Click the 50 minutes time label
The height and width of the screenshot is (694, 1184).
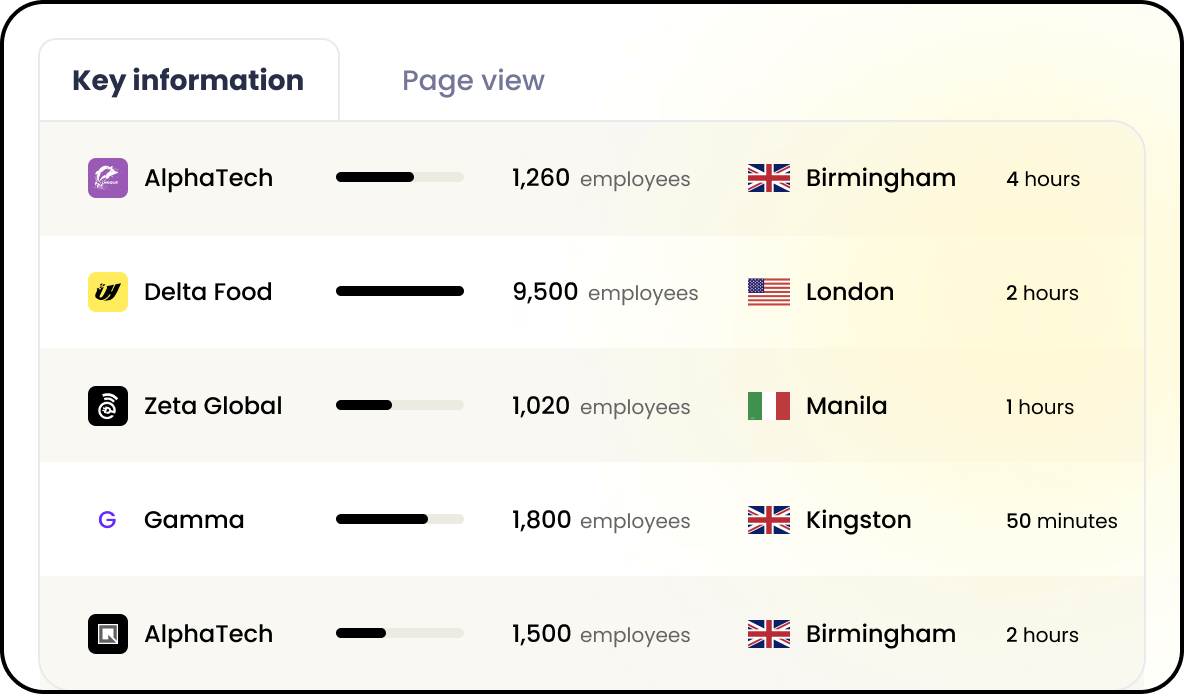[x=1062, y=521]
